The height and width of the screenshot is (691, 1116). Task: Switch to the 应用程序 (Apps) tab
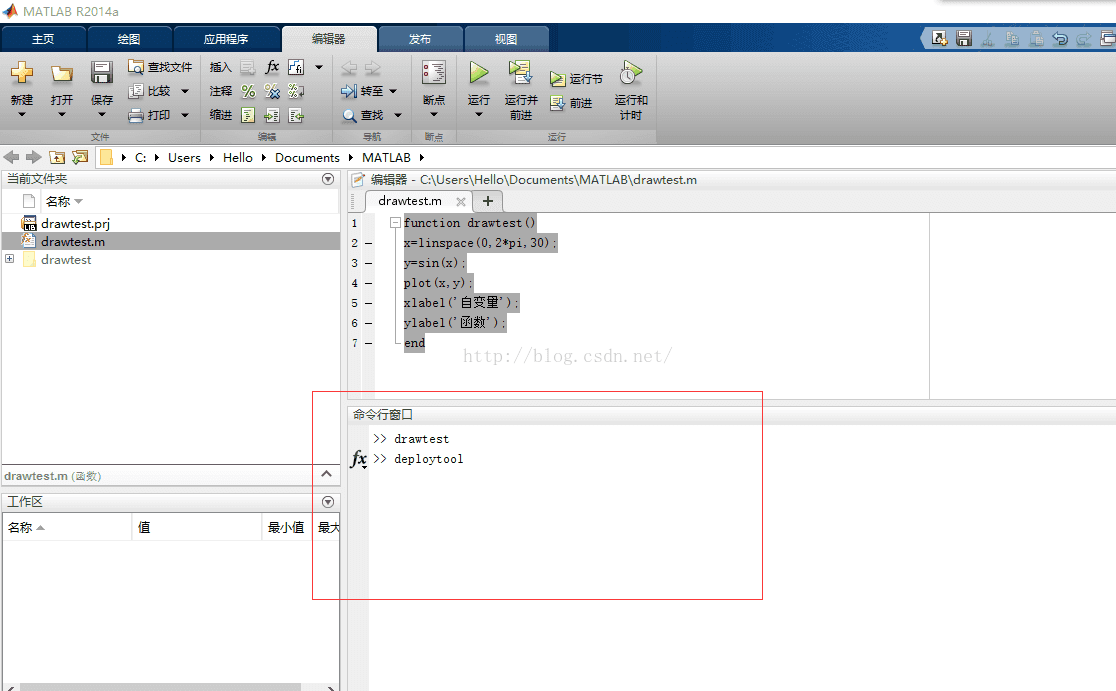tap(226, 39)
